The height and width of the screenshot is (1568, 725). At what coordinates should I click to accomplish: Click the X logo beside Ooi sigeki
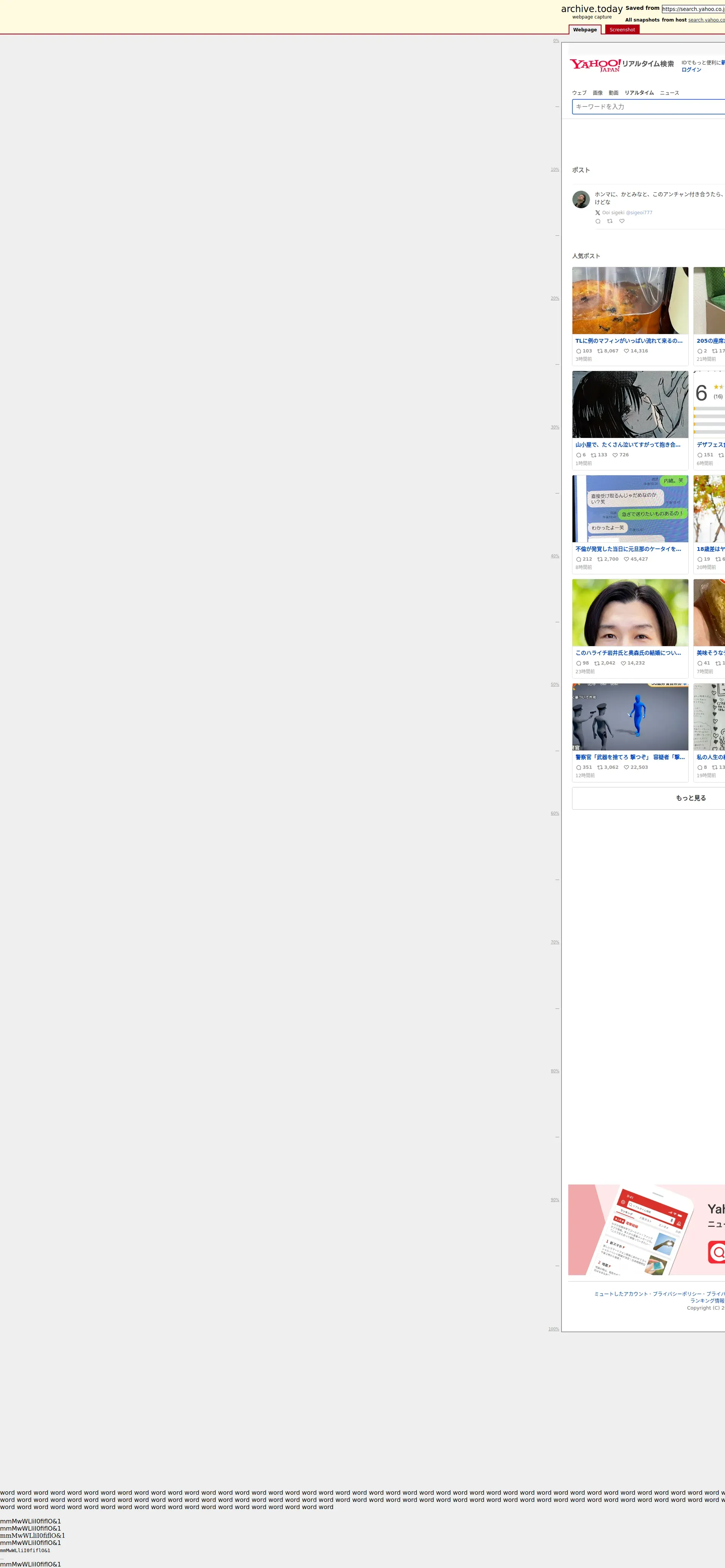point(597,213)
